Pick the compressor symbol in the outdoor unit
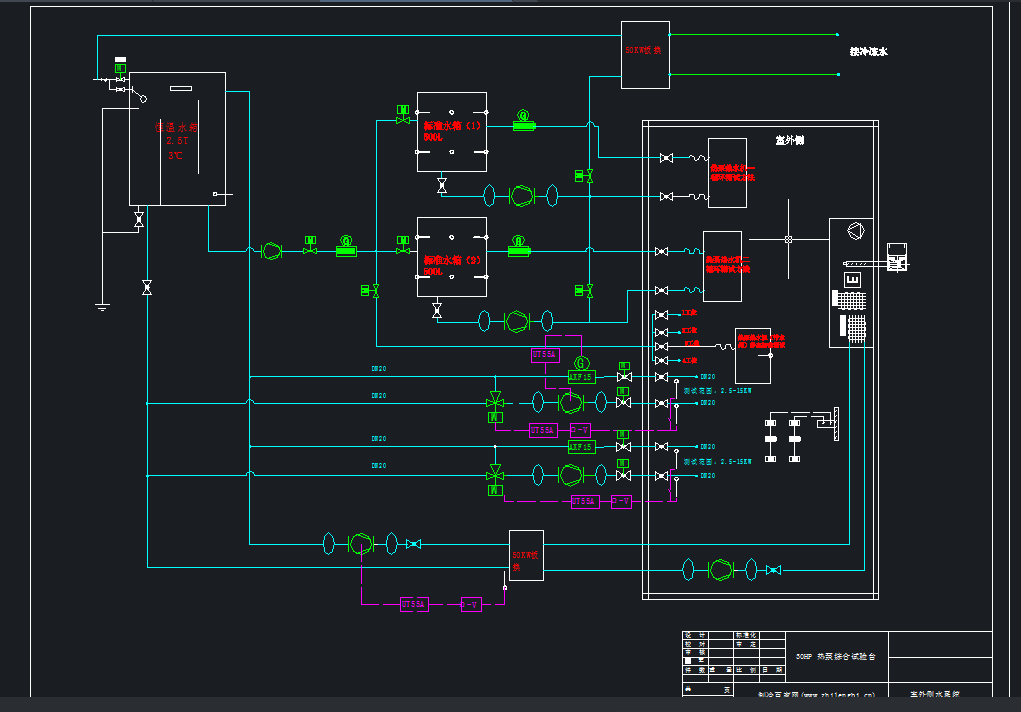 click(x=856, y=231)
